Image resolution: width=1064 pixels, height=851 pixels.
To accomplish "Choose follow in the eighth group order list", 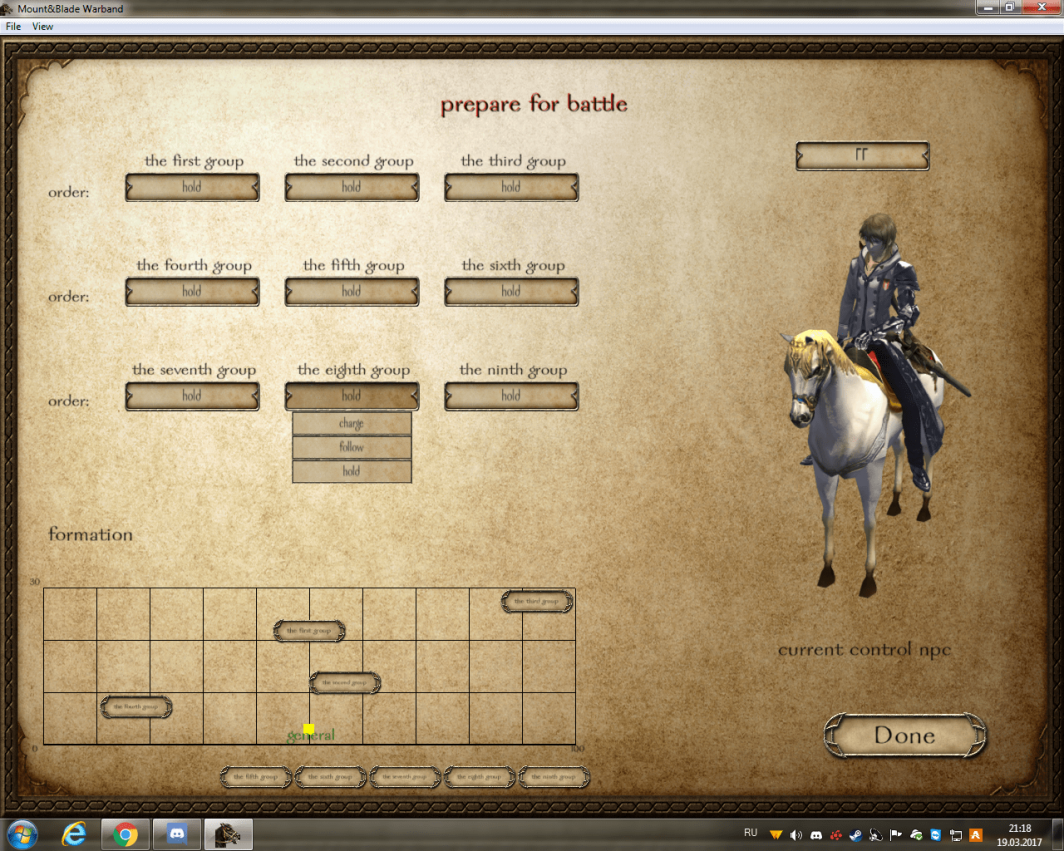I will pyautogui.click(x=351, y=447).
